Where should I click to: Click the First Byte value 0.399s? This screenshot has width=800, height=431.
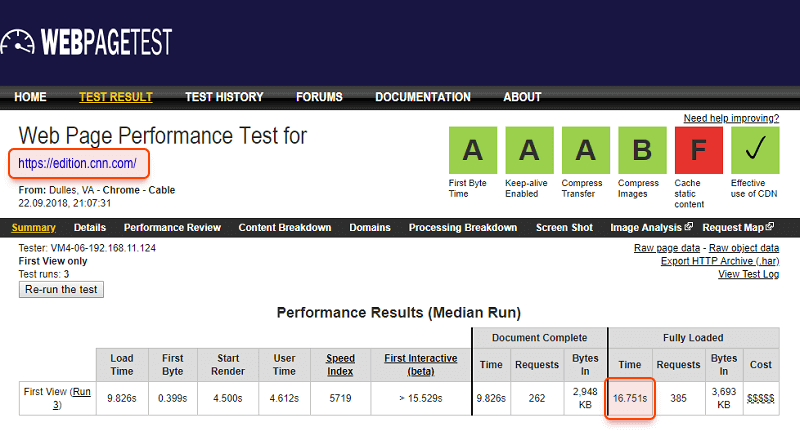tap(172, 398)
